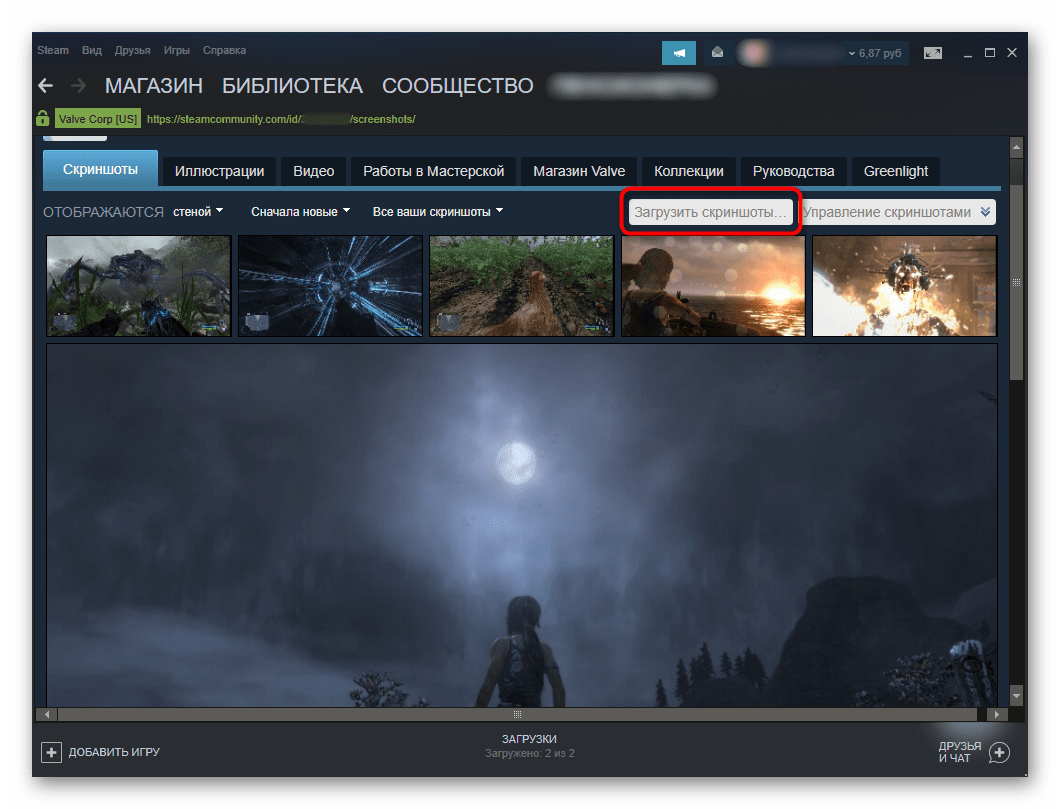This screenshot has height=809, width=1060.
Task: Click the horizontal scrollbar handle
Action: tap(517, 715)
